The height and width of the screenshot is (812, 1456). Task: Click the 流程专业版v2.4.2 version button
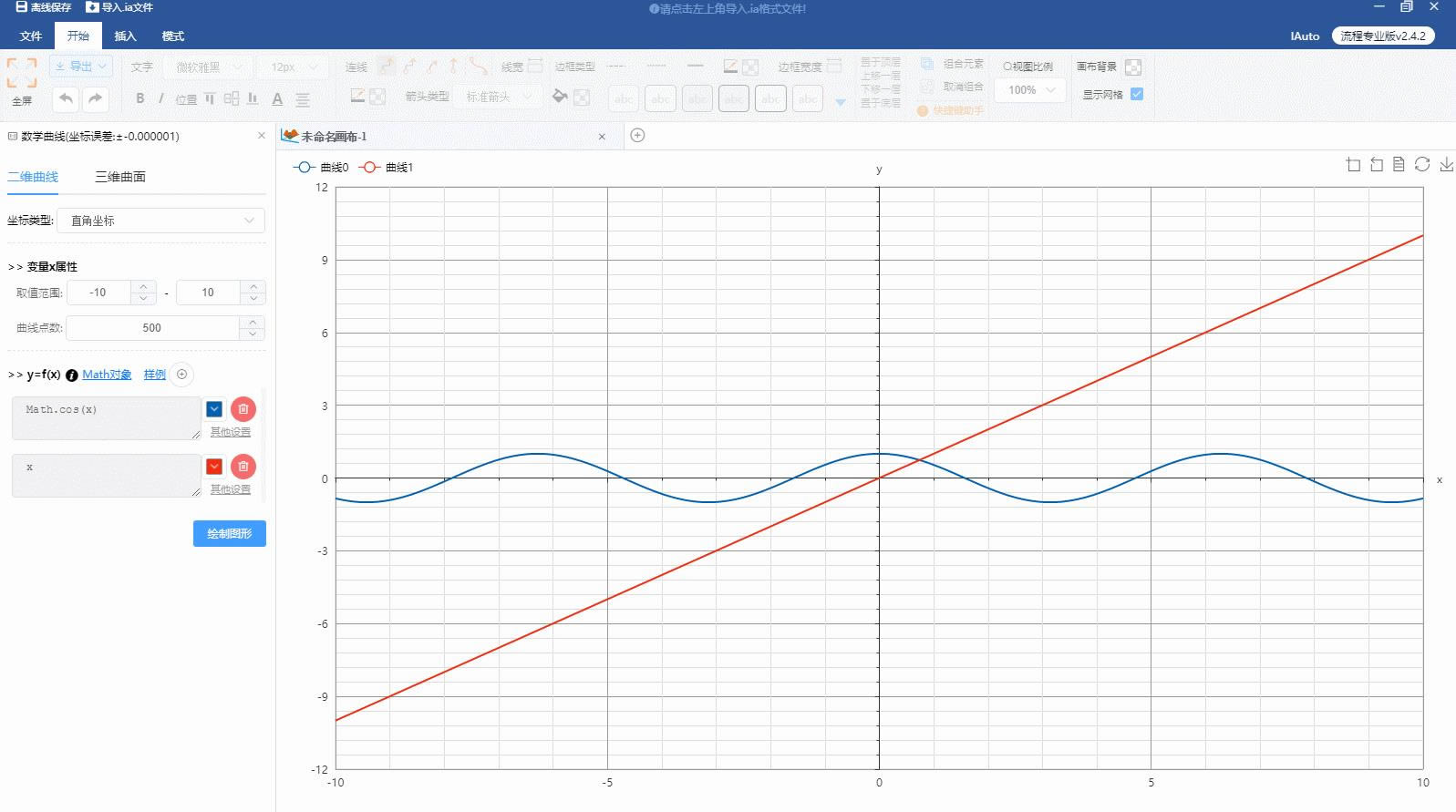[x=1383, y=36]
